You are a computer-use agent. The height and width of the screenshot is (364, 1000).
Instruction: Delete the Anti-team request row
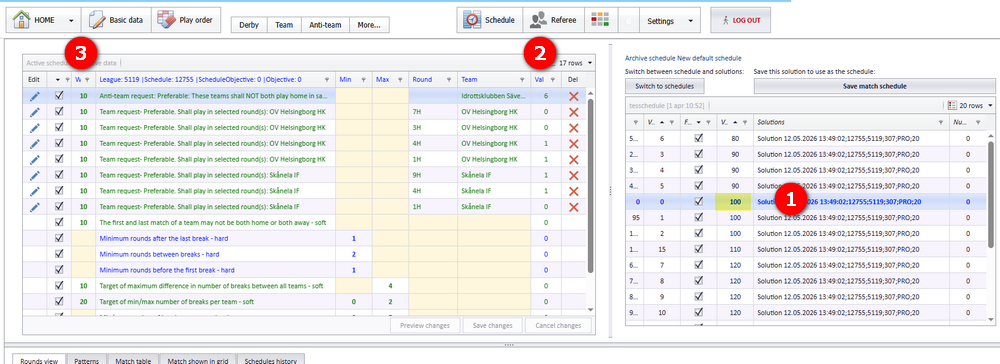(573, 96)
